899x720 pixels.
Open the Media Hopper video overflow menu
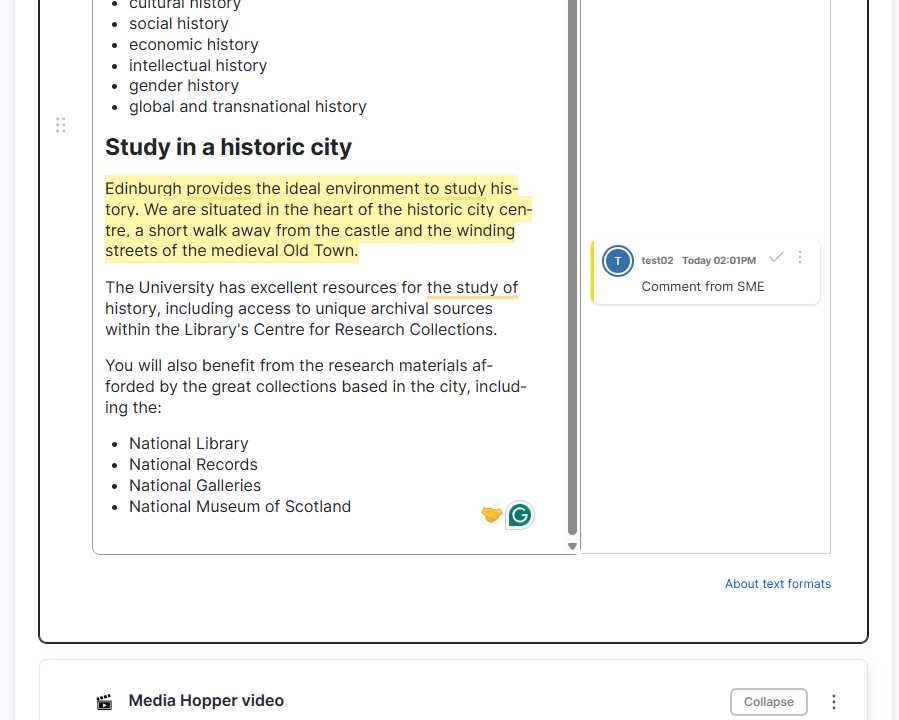pyautogui.click(x=833, y=701)
